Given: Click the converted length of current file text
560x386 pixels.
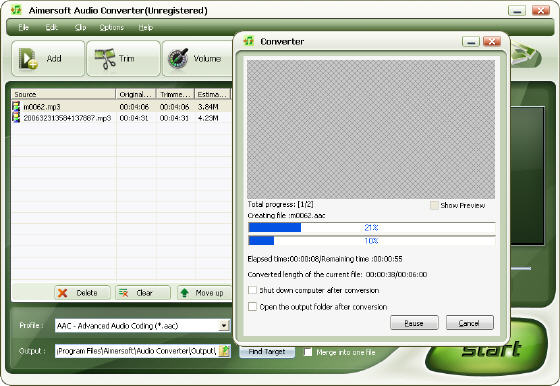Looking at the screenshot, I should 337,275.
